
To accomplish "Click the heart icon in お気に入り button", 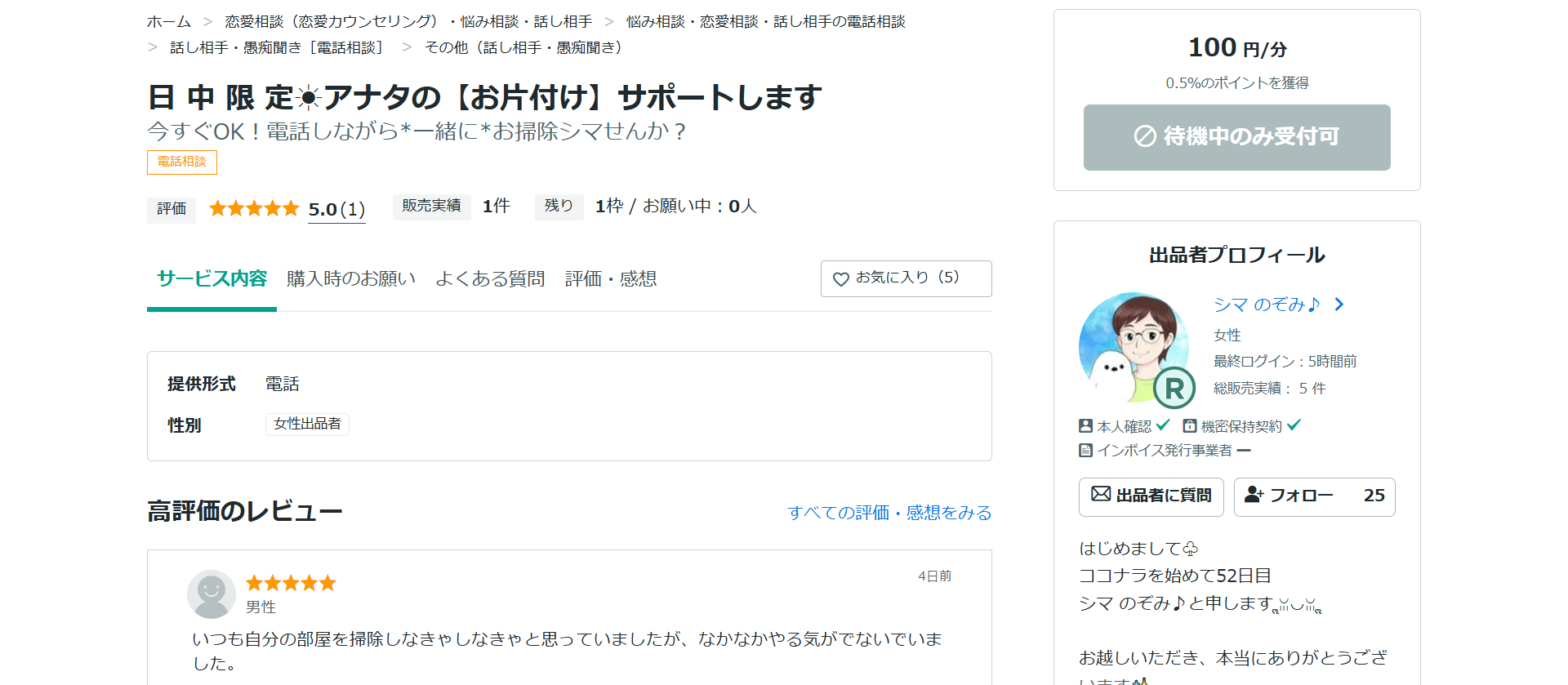I will point(840,279).
